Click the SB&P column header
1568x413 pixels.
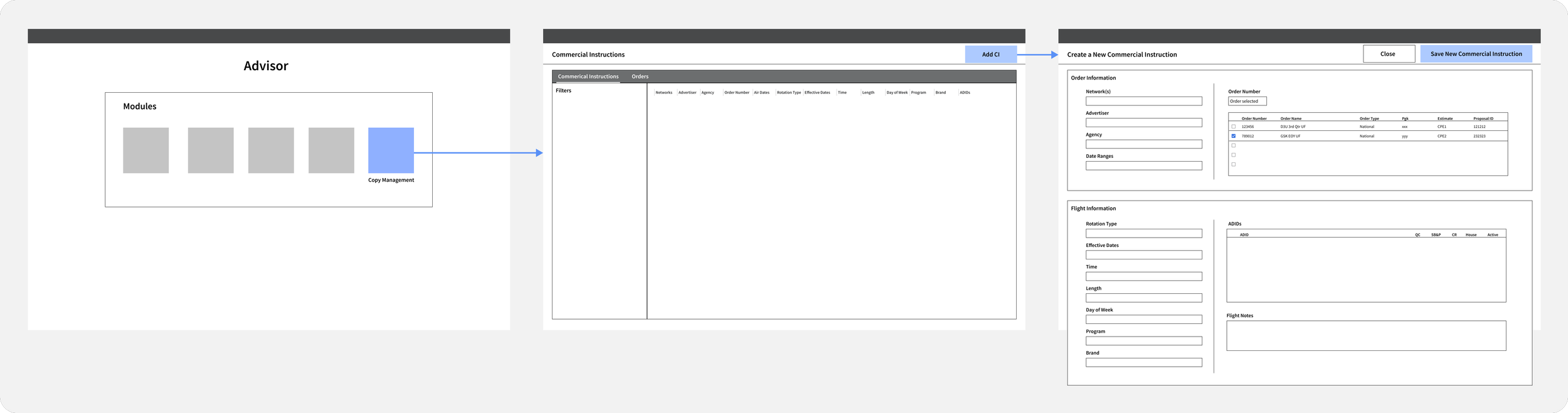[1436, 235]
